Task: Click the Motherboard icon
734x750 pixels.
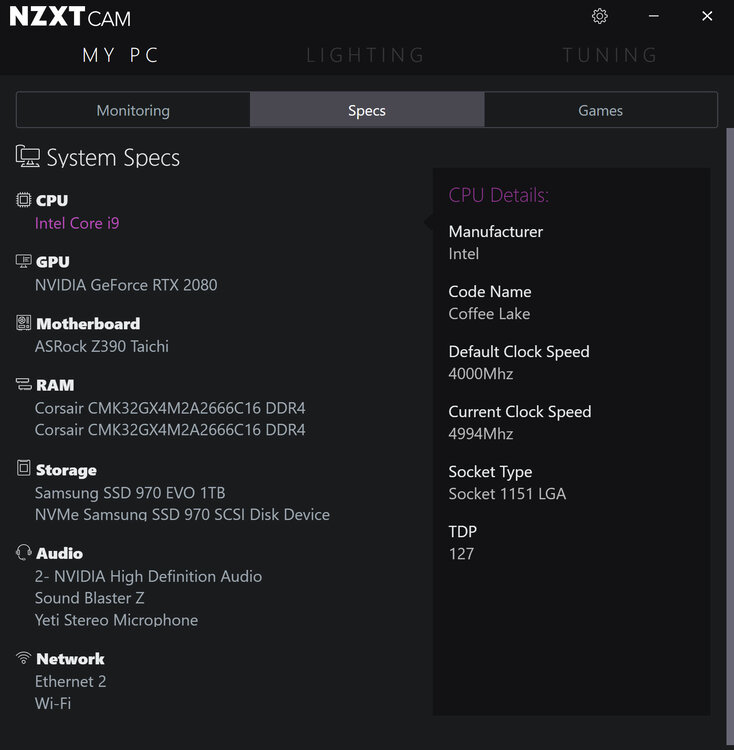Action: (x=23, y=323)
